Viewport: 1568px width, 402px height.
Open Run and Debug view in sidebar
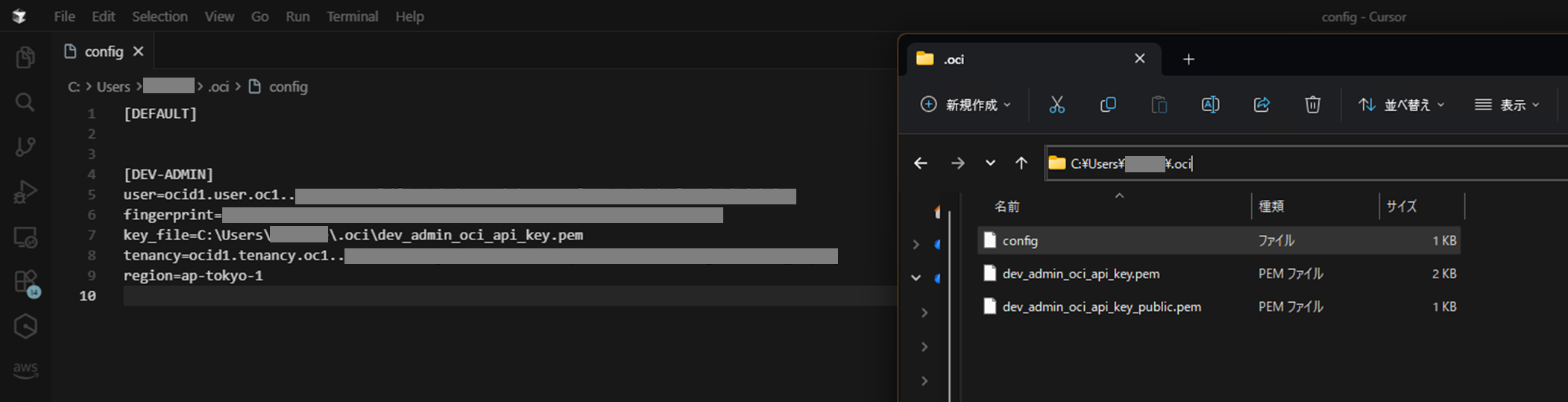[x=25, y=192]
